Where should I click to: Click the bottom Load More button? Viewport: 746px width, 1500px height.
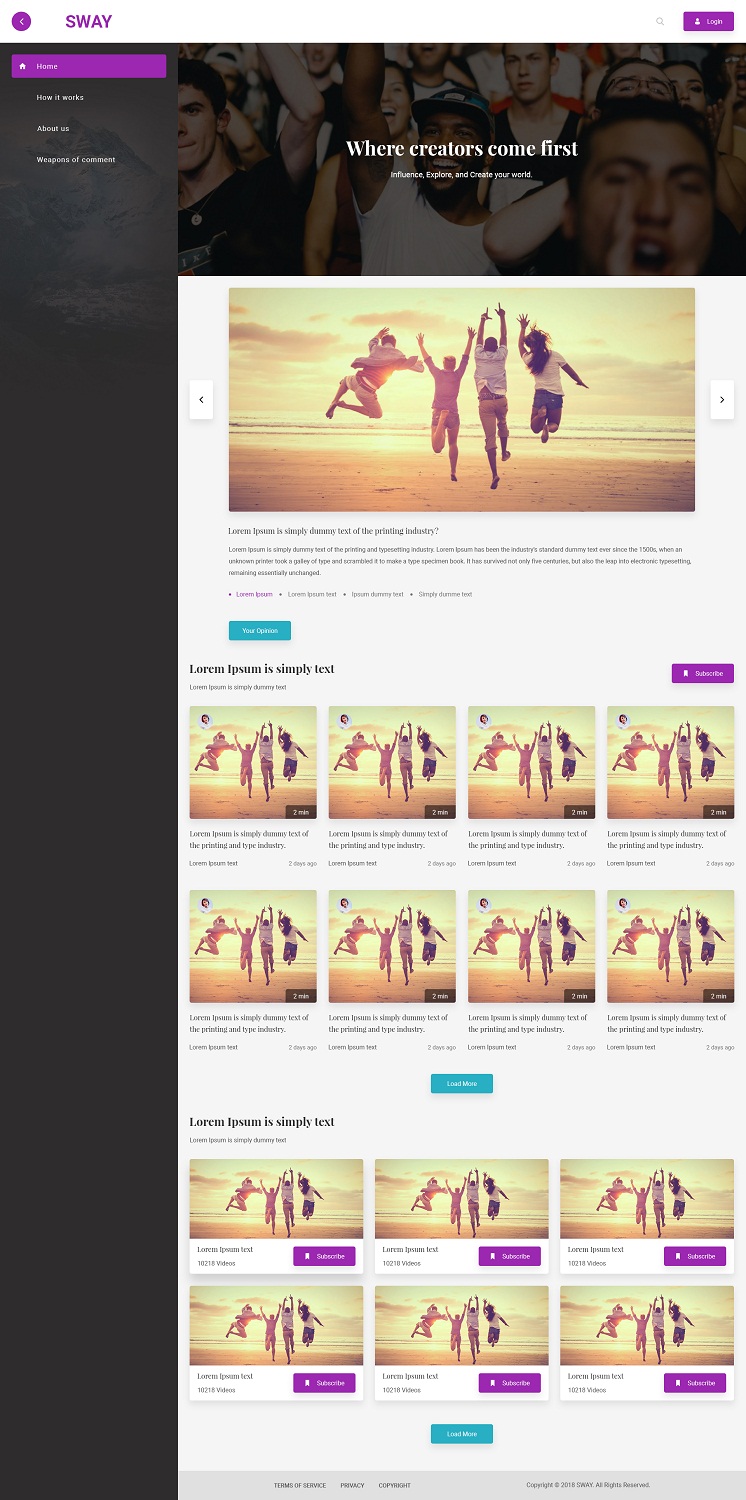[x=462, y=1434]
